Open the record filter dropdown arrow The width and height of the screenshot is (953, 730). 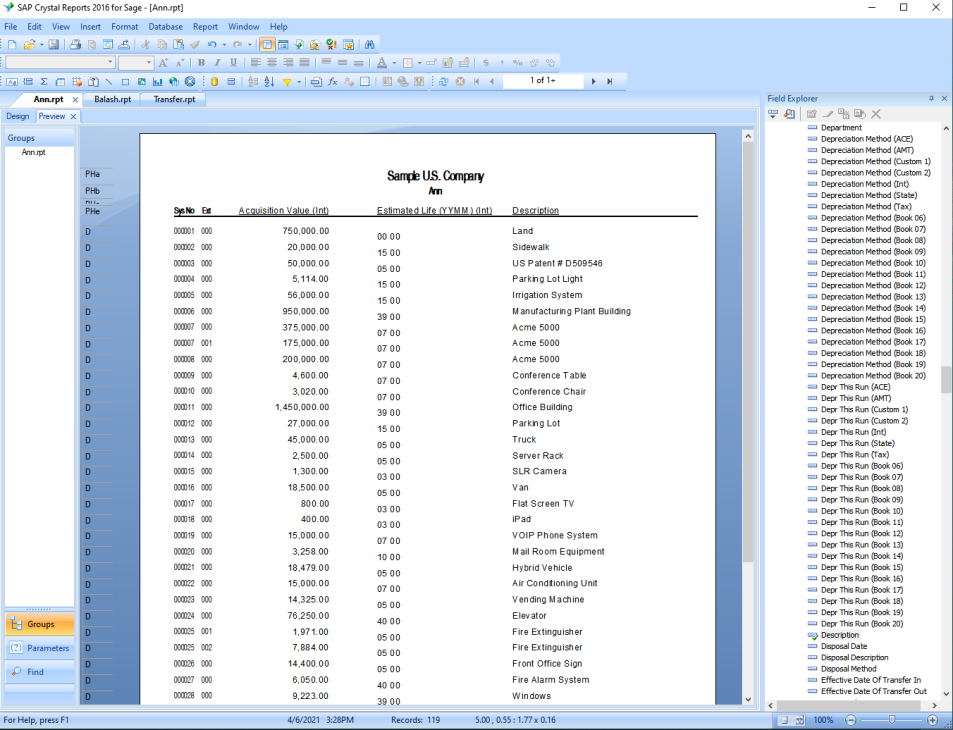point(299,81)
